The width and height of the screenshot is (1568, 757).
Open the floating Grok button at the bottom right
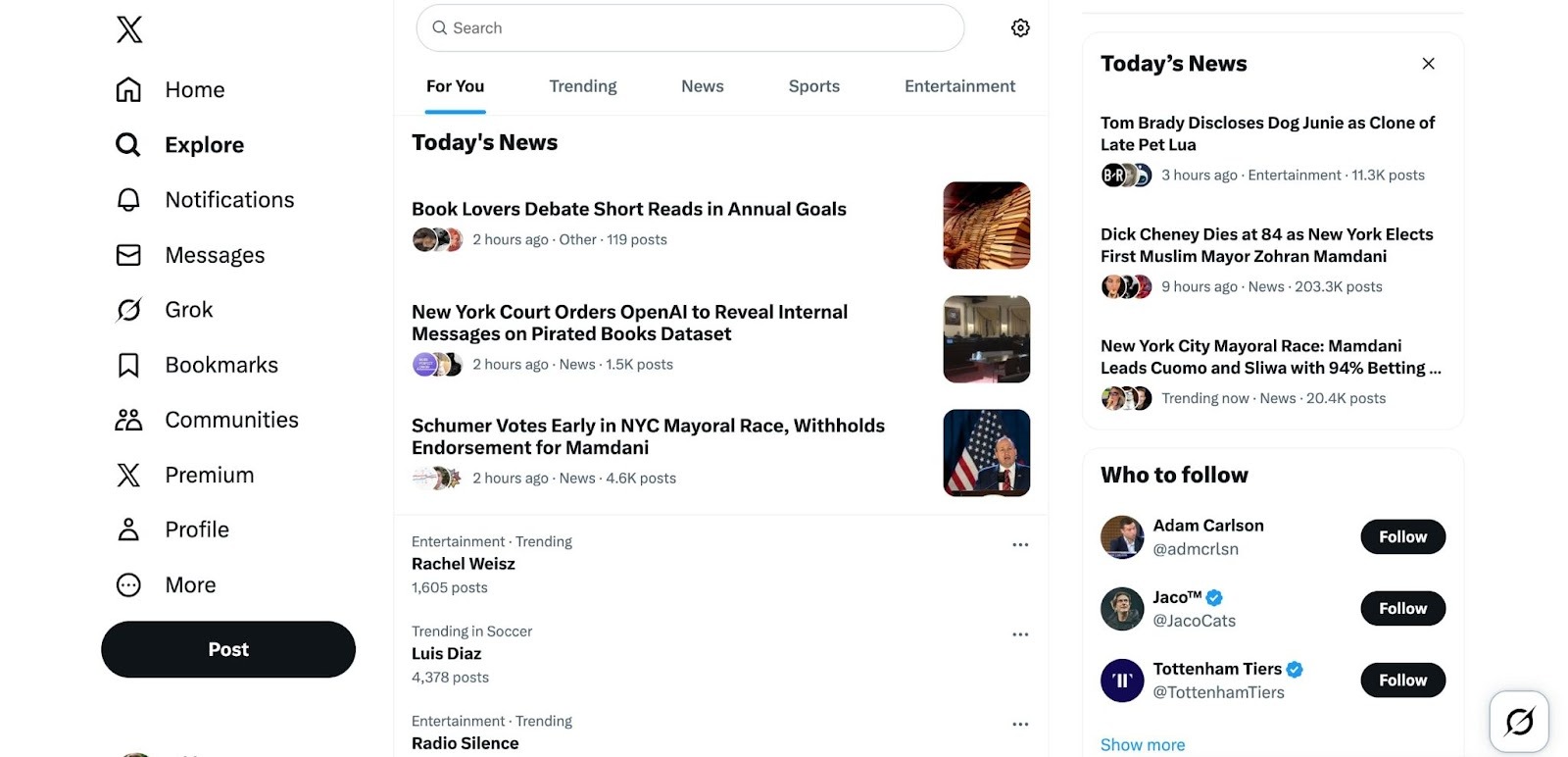[x=1519, y=723]
